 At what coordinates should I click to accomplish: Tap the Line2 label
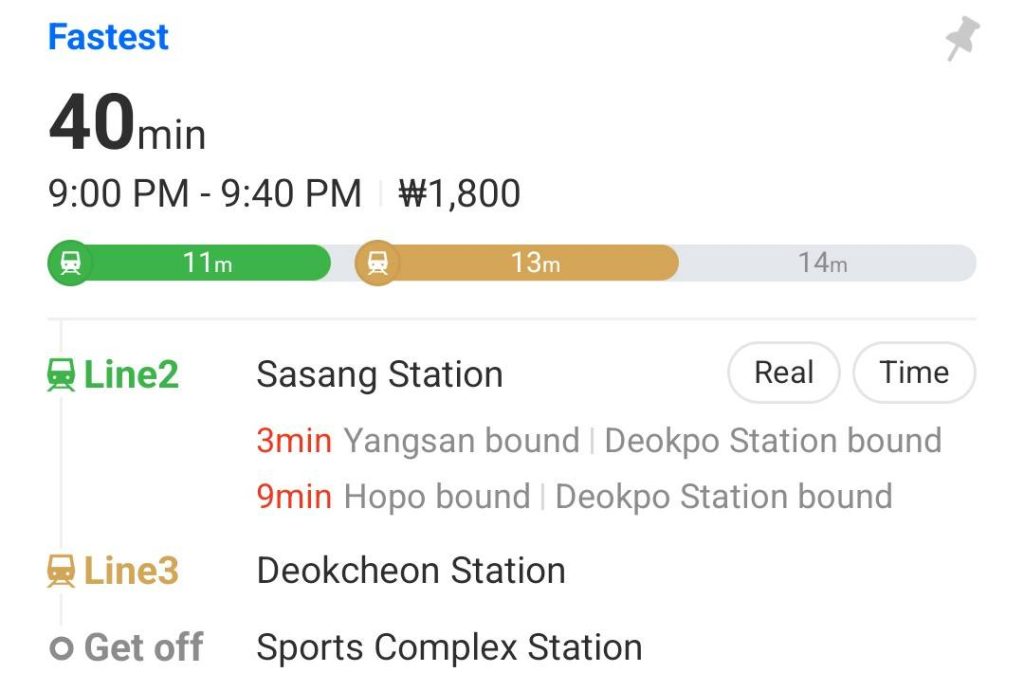131,375
